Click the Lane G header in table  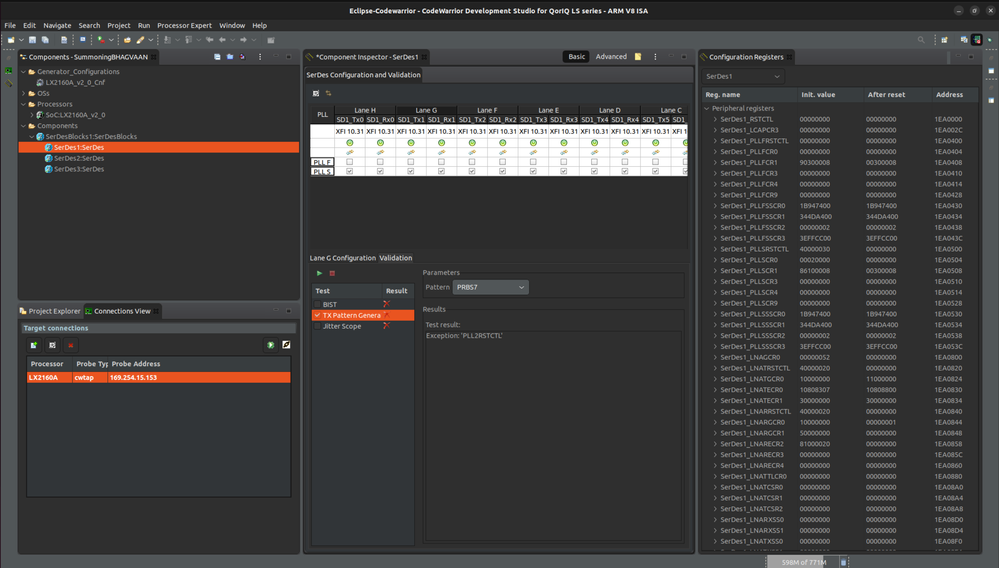click(426, 110)
